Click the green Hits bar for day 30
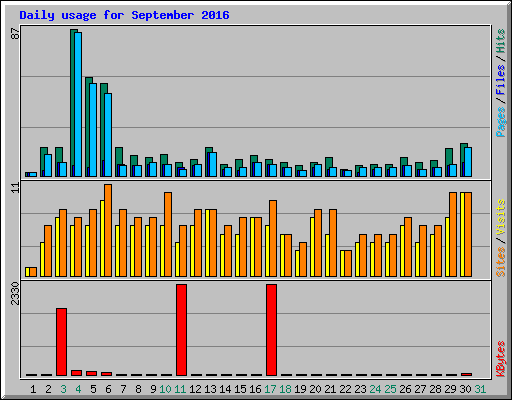 [462, 160]
